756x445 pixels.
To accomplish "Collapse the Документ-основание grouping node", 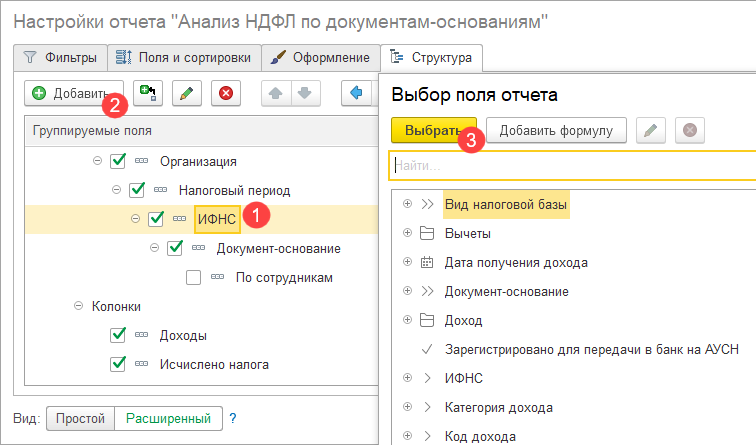I will (x=154, y=248).
